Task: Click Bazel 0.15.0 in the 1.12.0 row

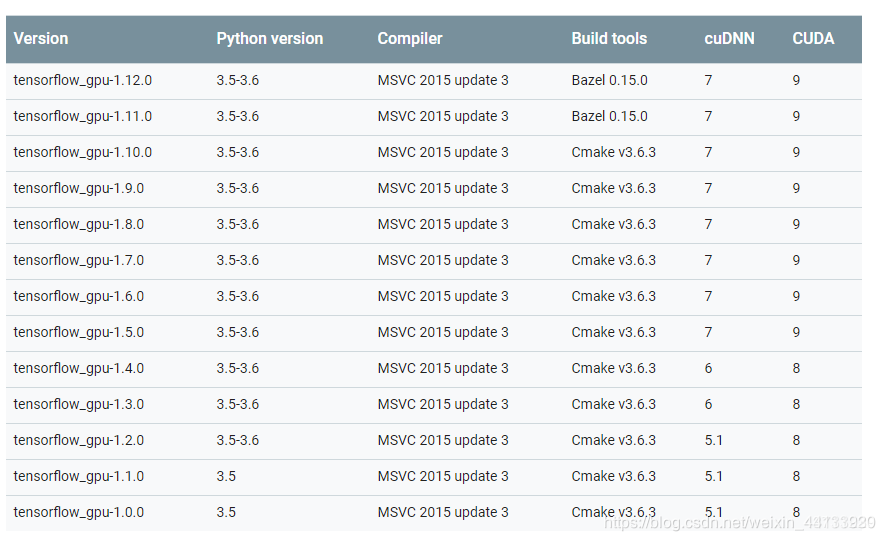Action: 609,80
